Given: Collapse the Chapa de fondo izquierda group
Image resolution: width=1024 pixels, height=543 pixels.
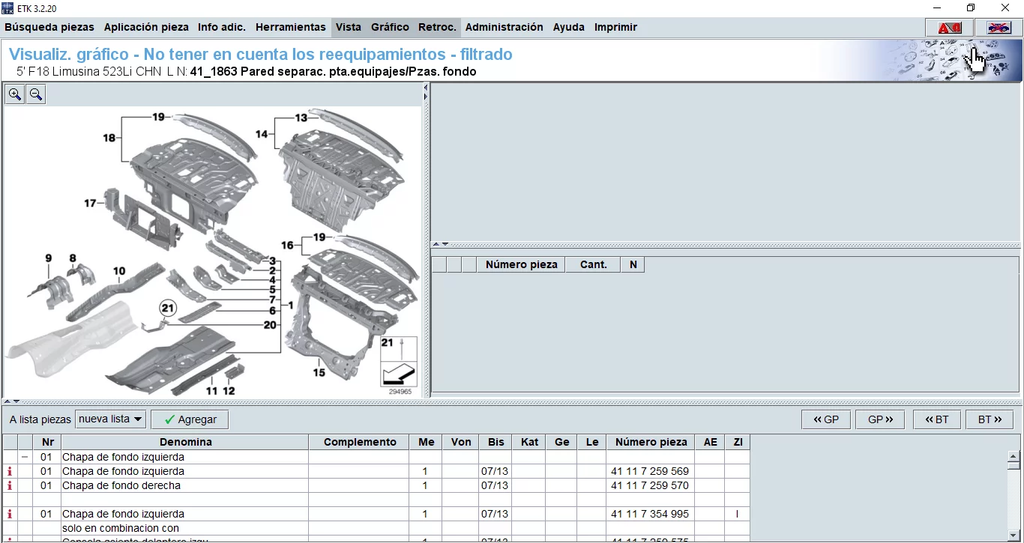Looking at the screenshot, I should [24, 457].
